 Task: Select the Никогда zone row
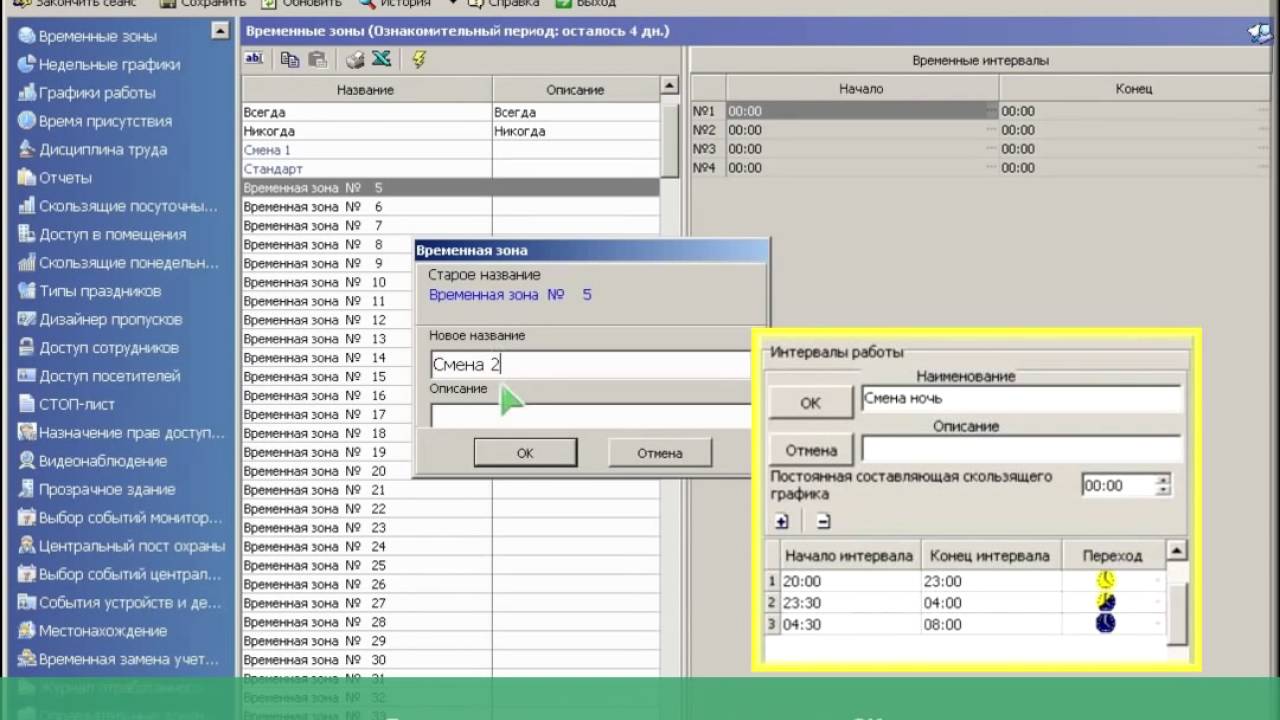(450, 131)
